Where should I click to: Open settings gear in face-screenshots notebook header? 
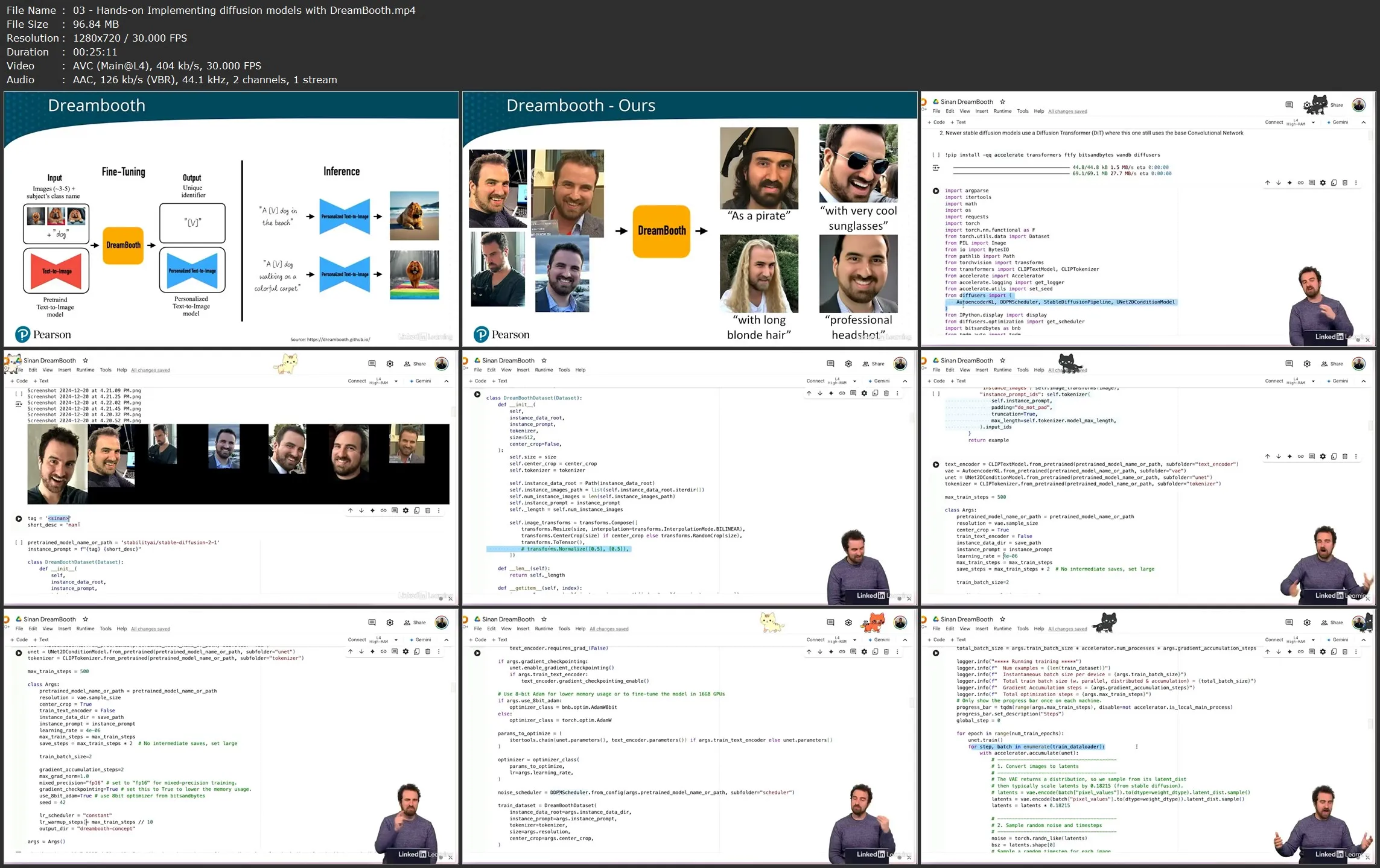[390, 364]
